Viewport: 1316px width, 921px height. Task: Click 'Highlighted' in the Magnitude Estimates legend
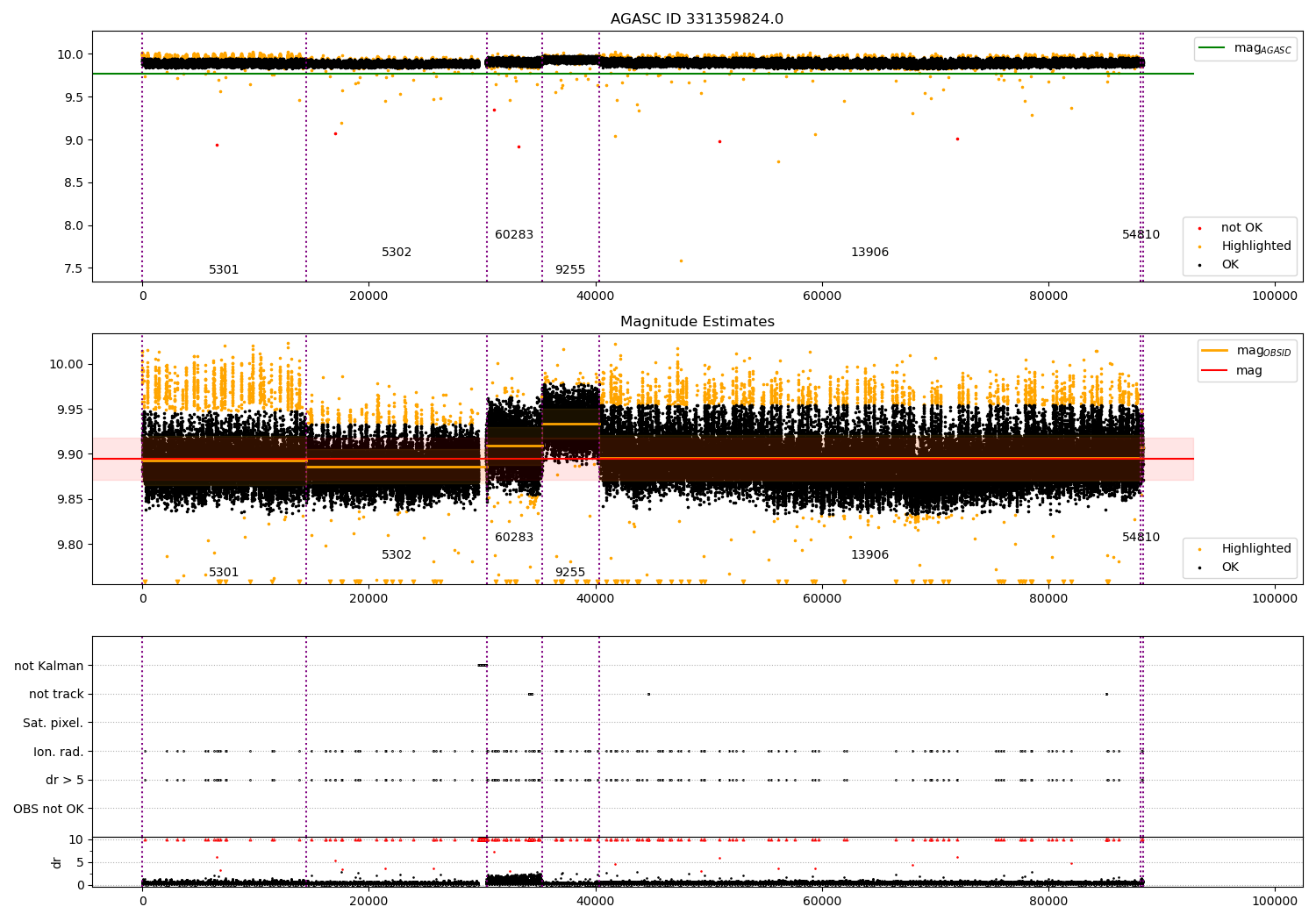(x=1256, y=549)
